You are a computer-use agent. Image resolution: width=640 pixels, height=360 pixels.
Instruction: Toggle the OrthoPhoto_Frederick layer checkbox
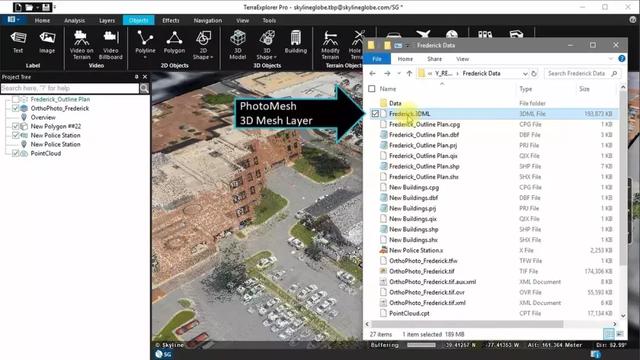(x=16, y=108)
